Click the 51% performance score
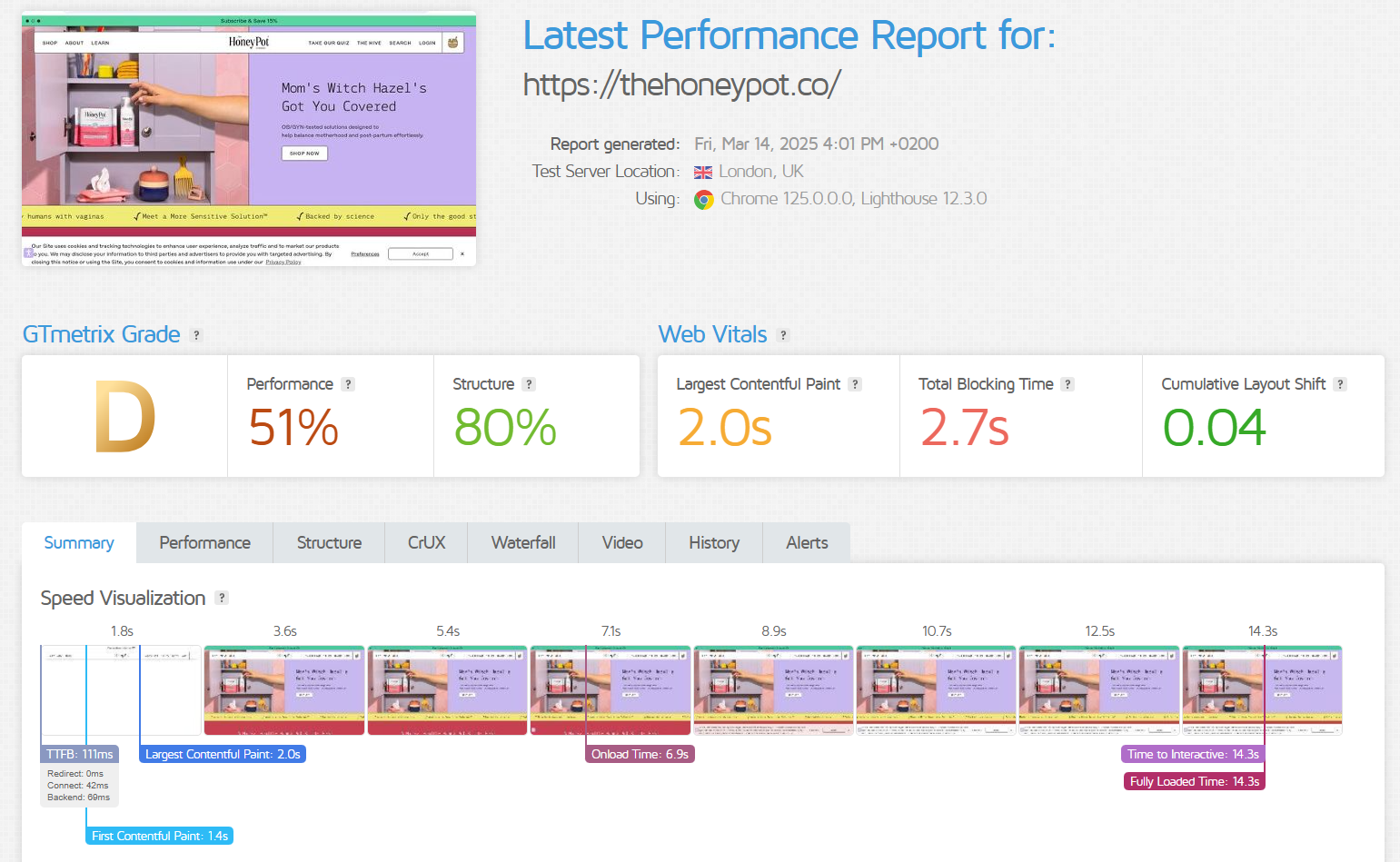1400x862 pixels. (293, 427)
